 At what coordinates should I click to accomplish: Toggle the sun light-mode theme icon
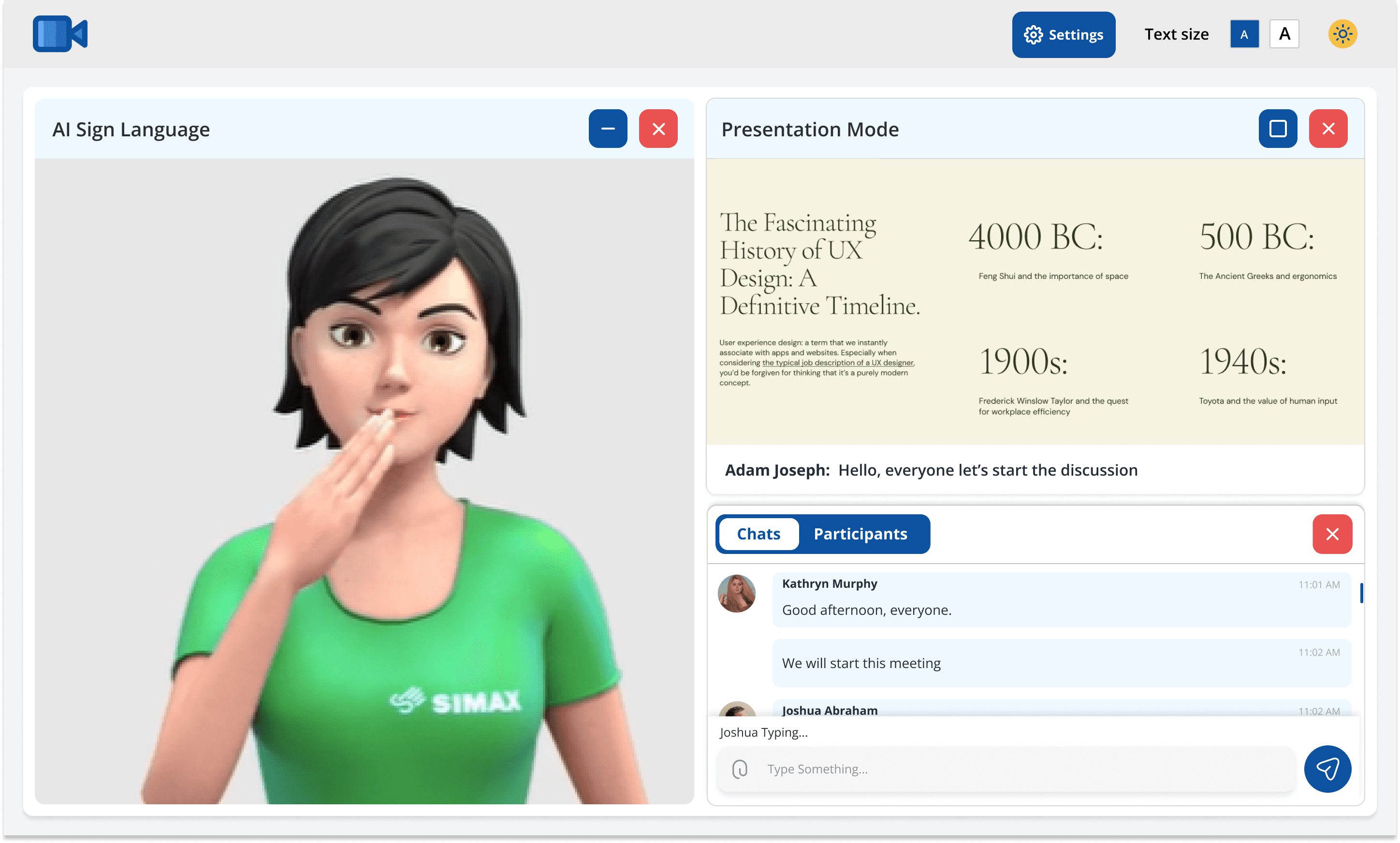1342,34
